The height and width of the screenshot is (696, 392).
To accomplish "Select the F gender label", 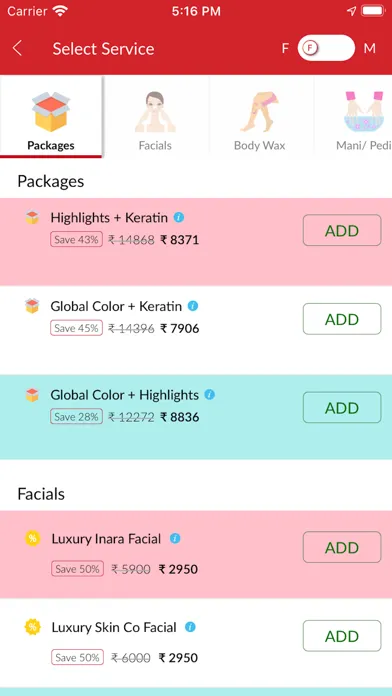I will [x=285, y=48].
